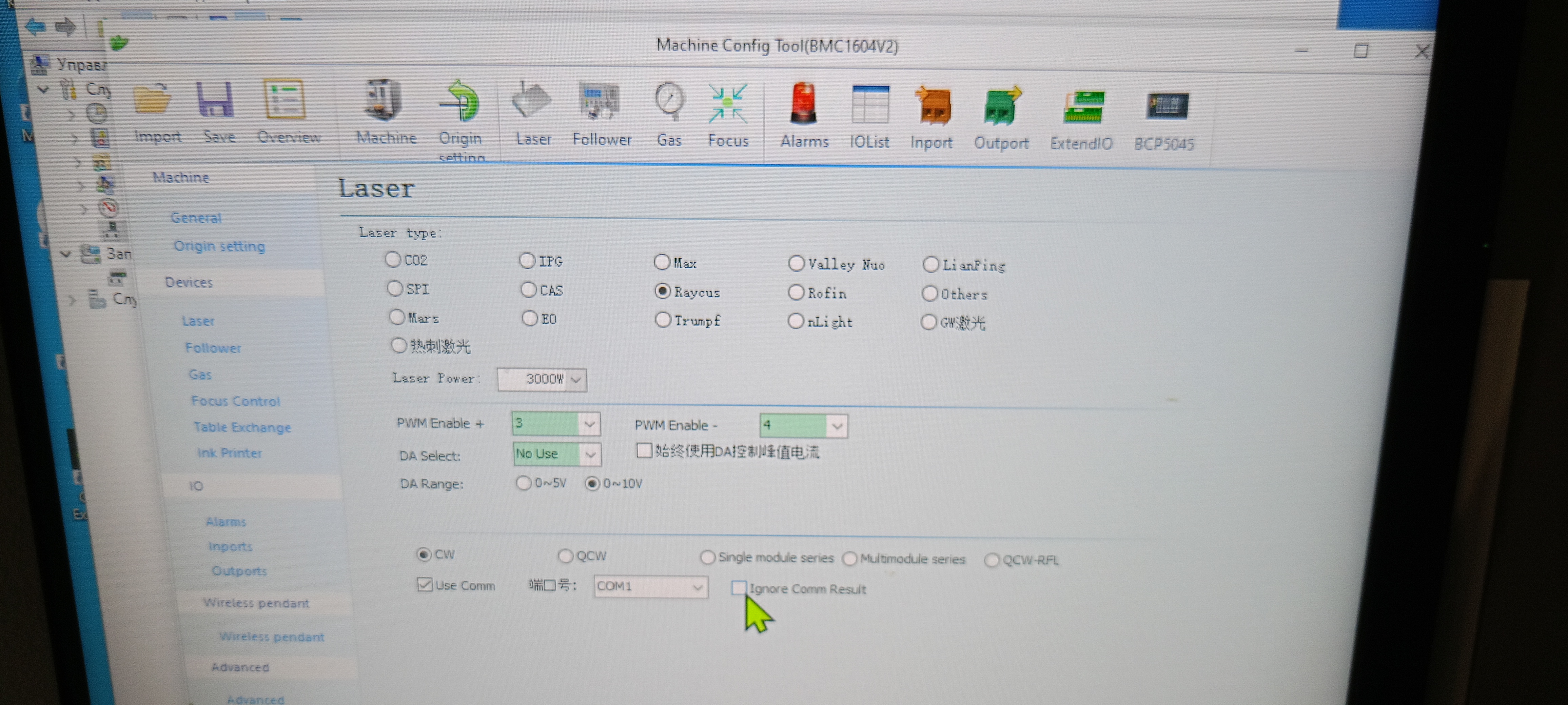The width and height of the screenshot is (1568, 705).
Task: Select IPG laser type radio button
Action: tap(528, 262)
